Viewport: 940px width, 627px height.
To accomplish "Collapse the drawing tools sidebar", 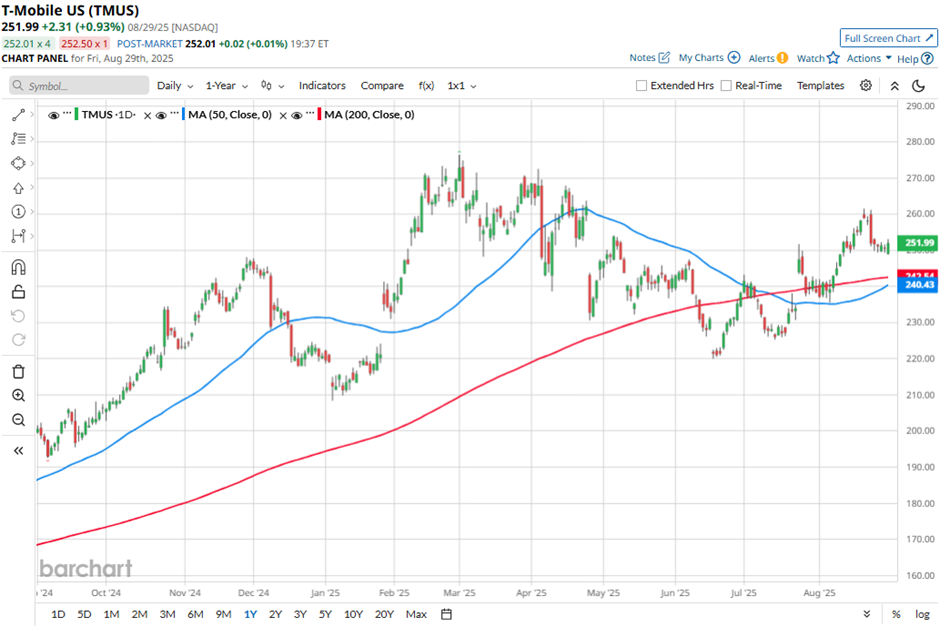I will [18, 451].
